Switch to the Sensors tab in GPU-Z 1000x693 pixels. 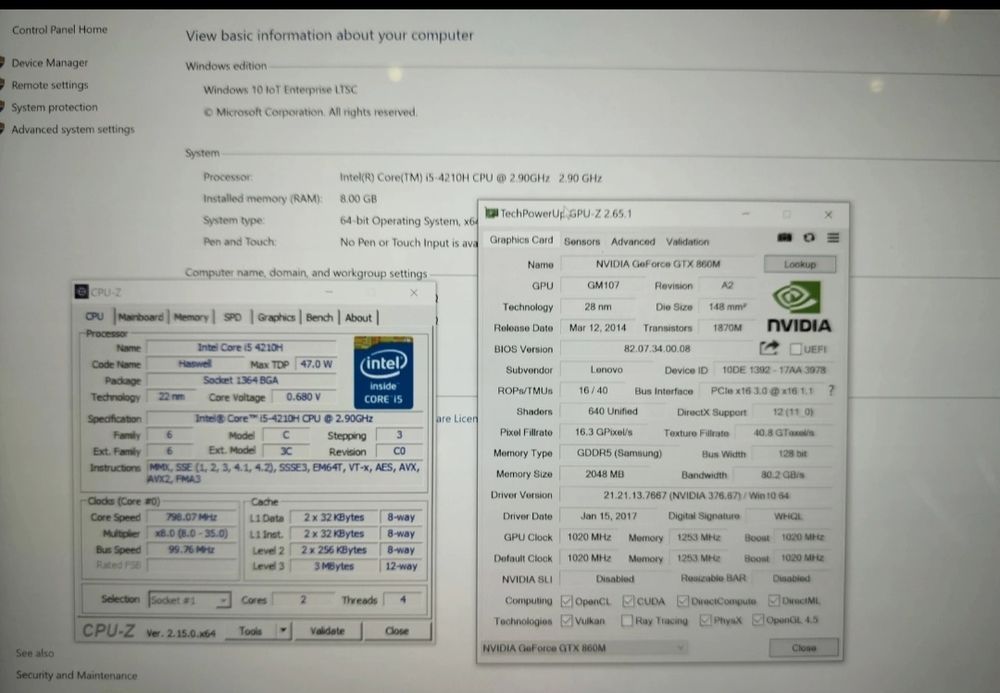coord(582,242)
